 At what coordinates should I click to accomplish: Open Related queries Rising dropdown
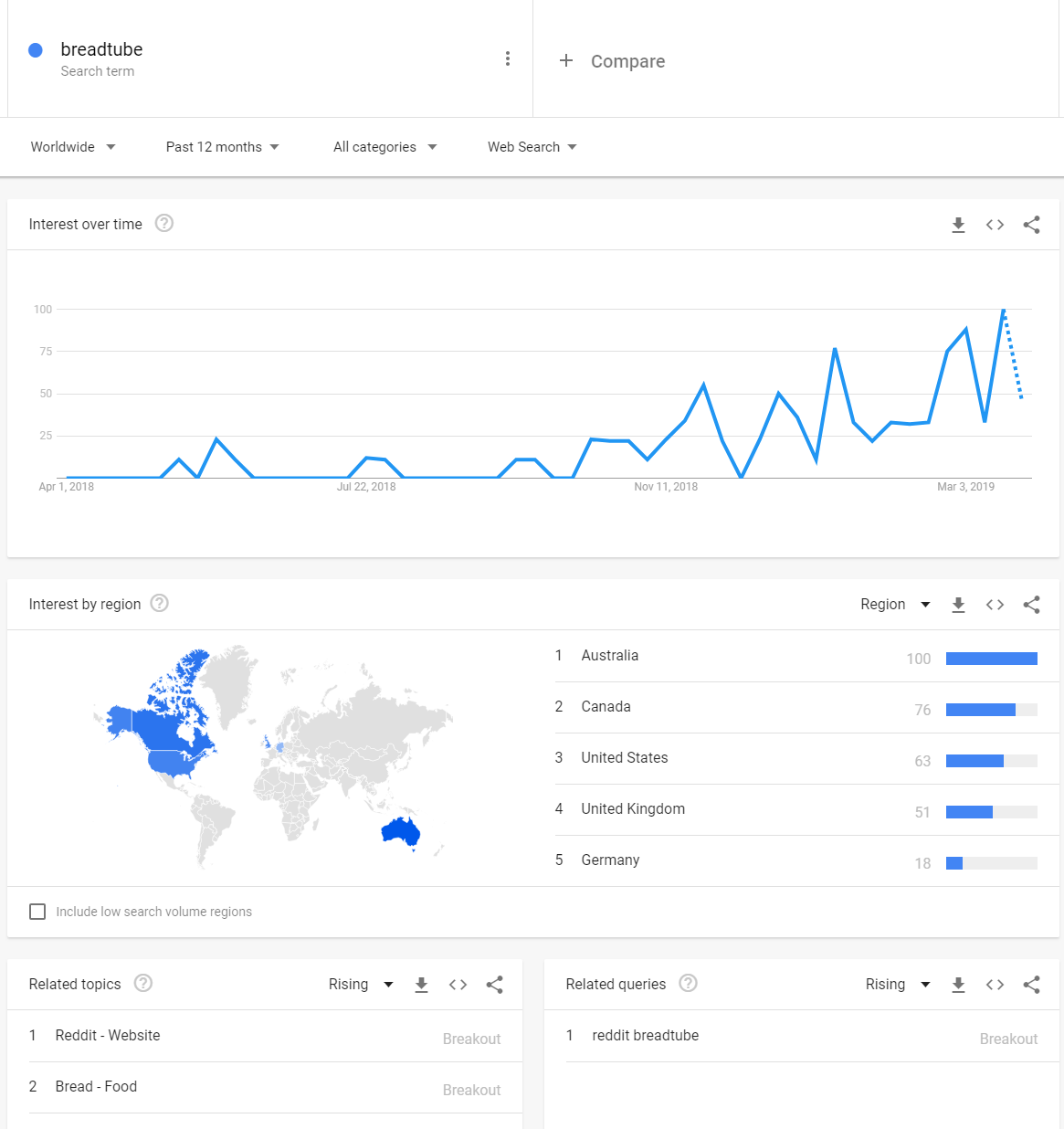(898, 985)
